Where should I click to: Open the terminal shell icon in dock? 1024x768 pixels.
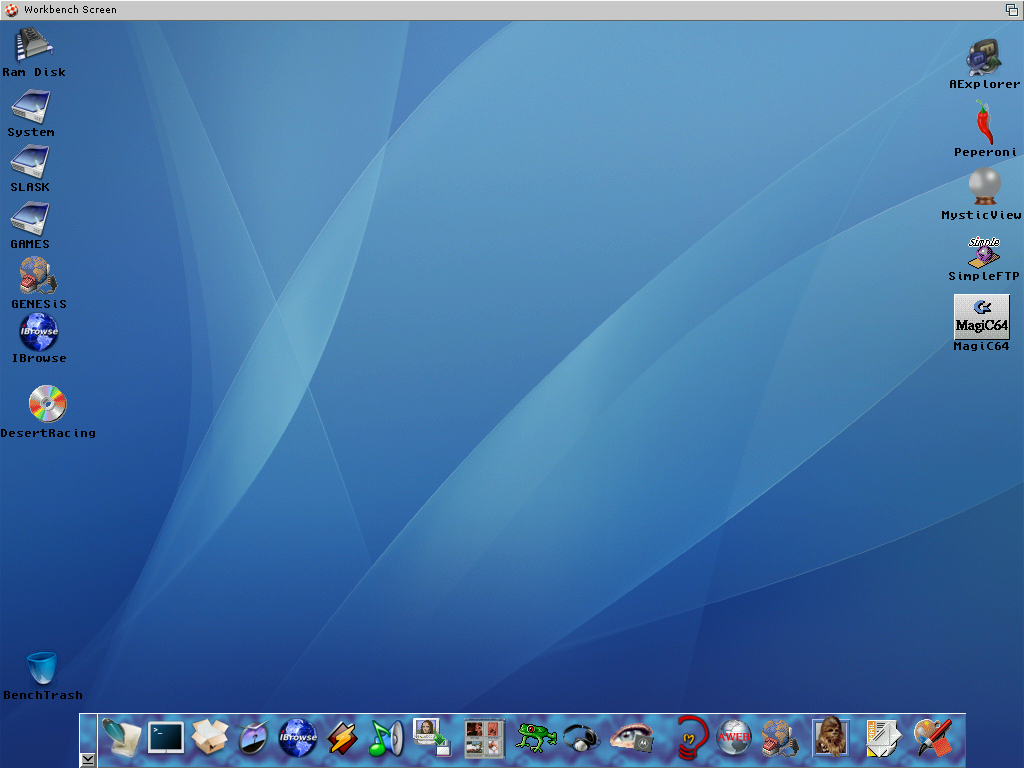(165, 738)
